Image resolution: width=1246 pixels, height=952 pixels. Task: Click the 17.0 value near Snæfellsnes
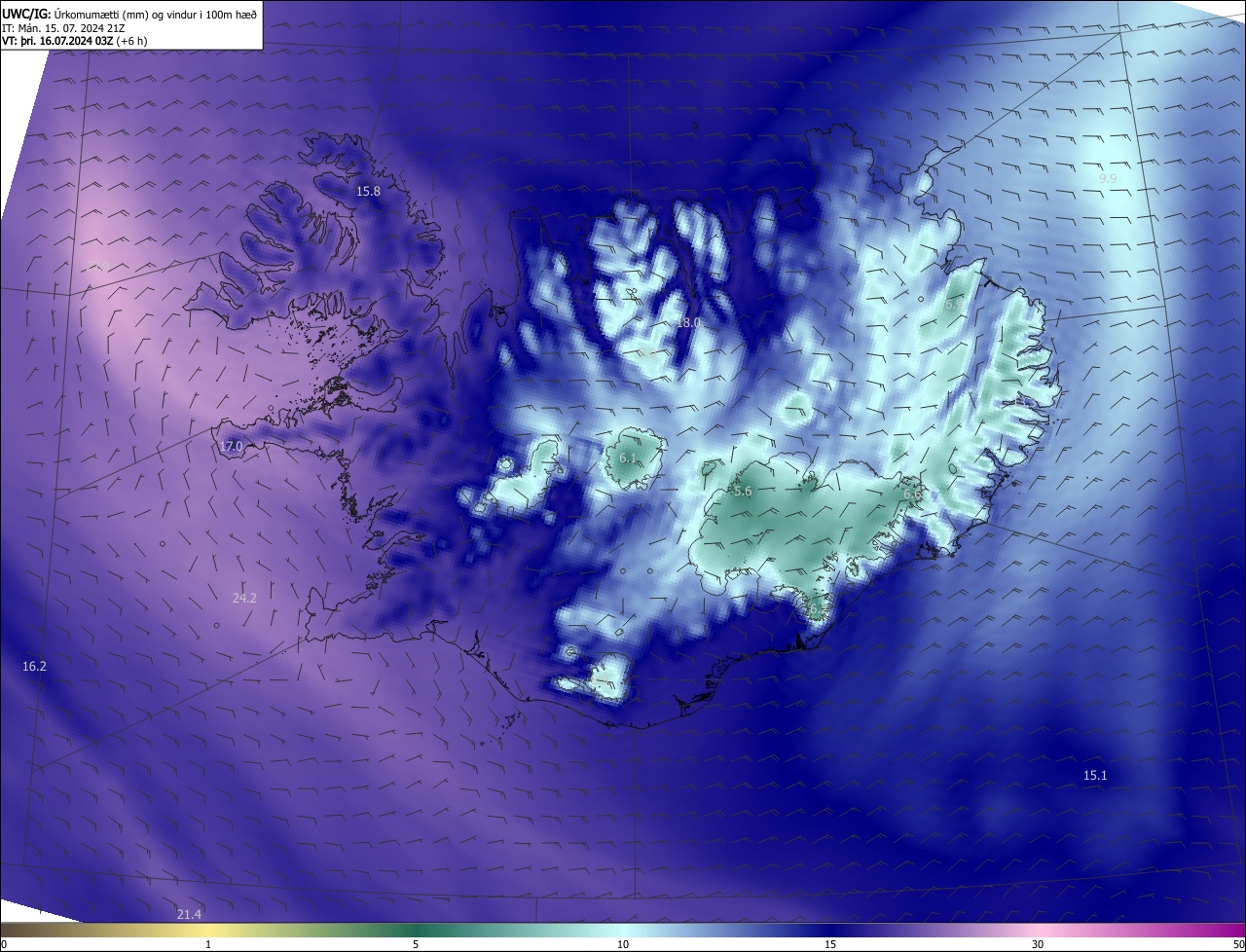[x=230, y=447]
